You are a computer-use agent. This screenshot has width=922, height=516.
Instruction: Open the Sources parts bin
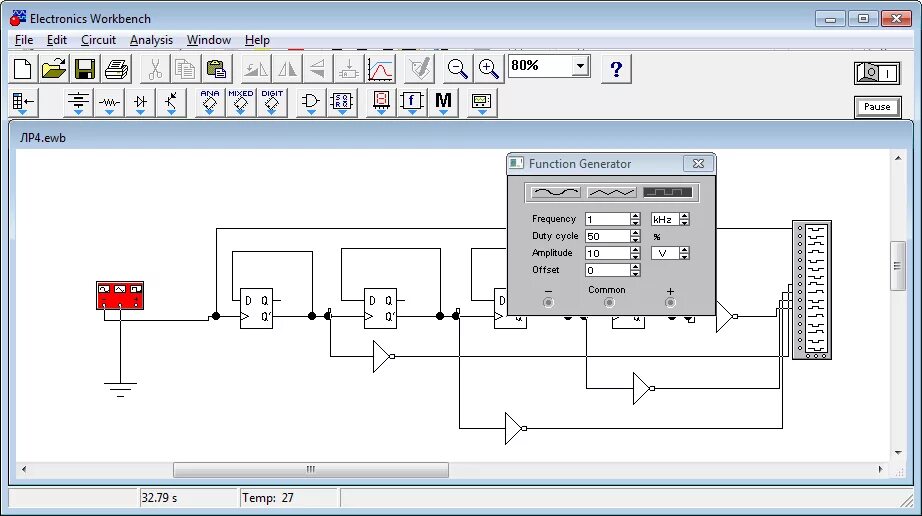pyautogui.click(x=78, y=103)
